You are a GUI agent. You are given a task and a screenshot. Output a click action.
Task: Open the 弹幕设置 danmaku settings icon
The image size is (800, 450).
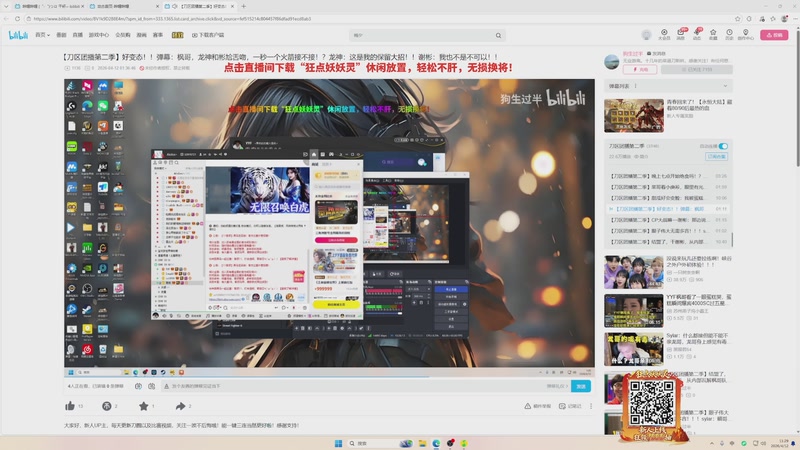coord(152,386)
